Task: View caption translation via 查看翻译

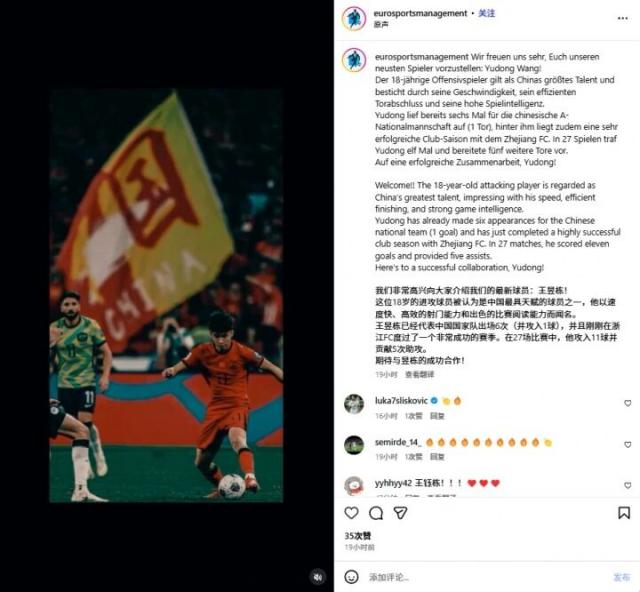Action: (420, 374)
